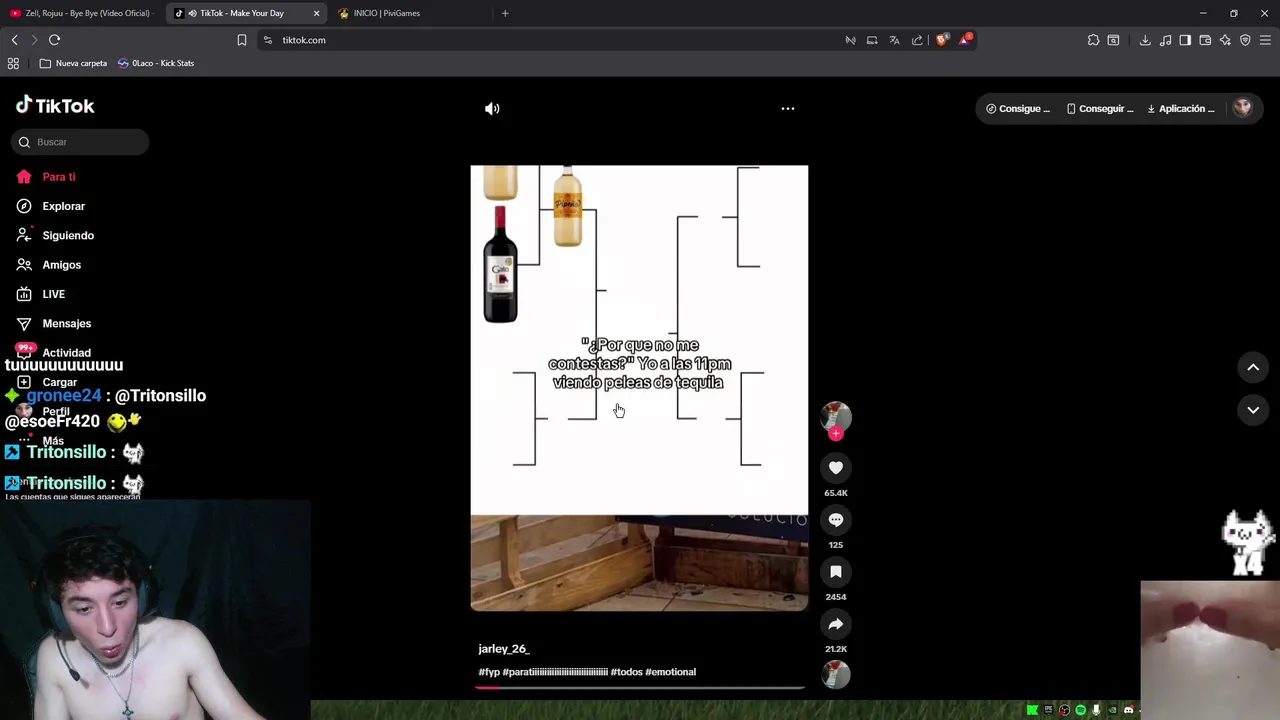Open the Spotify tray icon
This screenshot has width=1280, height=720.
click(1081, 710)
